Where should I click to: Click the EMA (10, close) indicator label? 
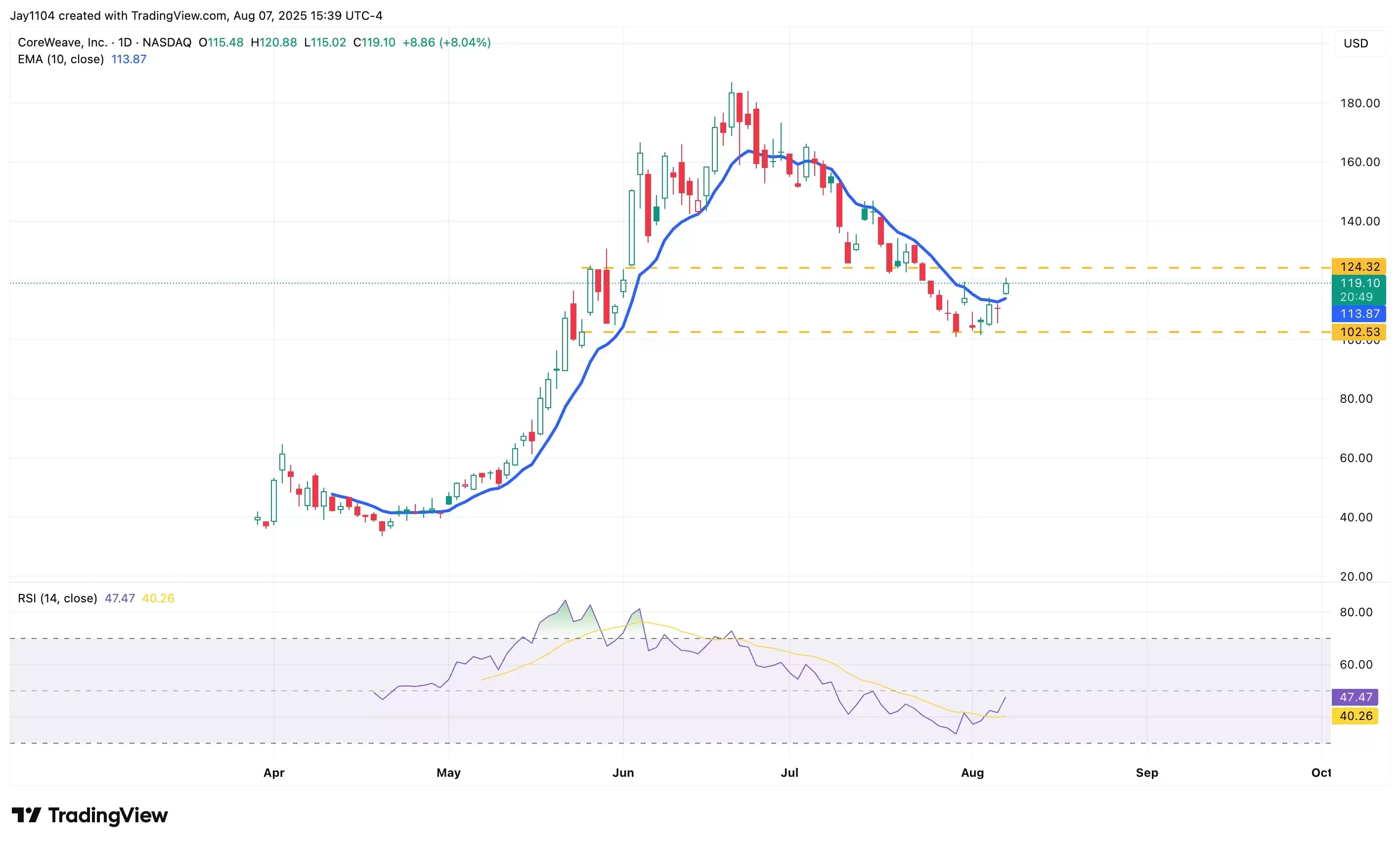click(x=61, y=59)
